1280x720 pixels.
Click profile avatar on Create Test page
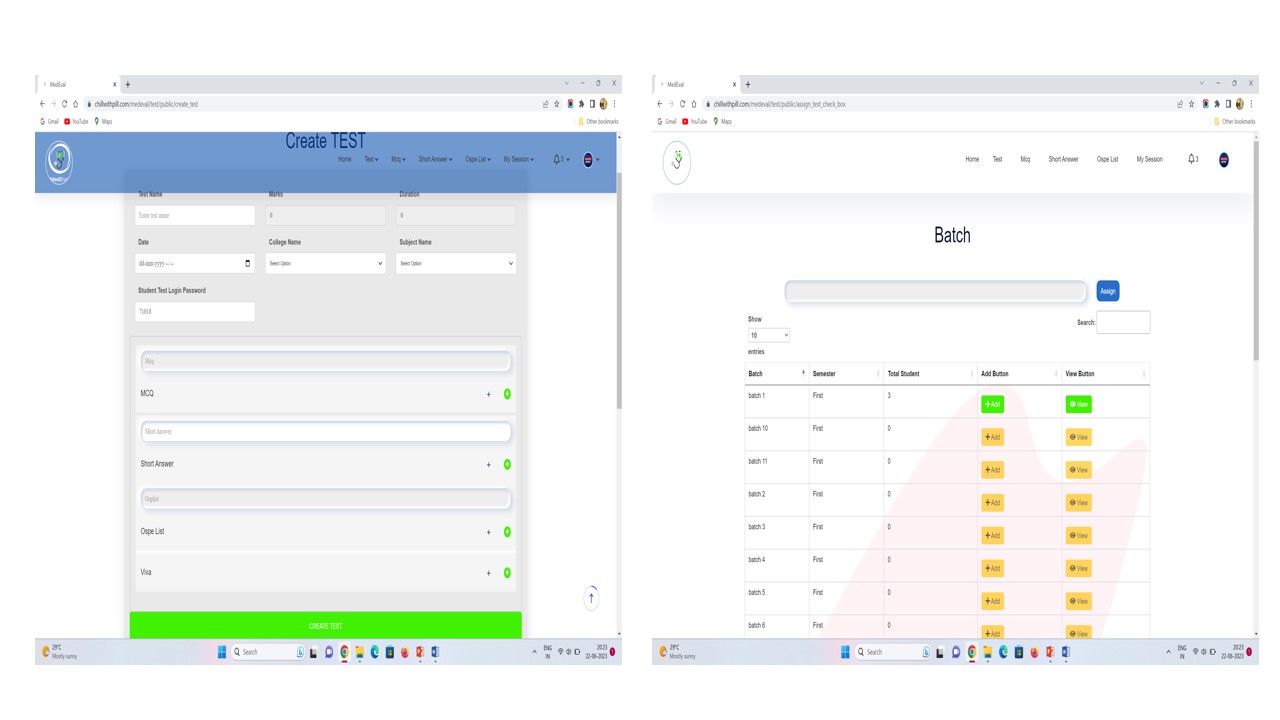[588, 159]
